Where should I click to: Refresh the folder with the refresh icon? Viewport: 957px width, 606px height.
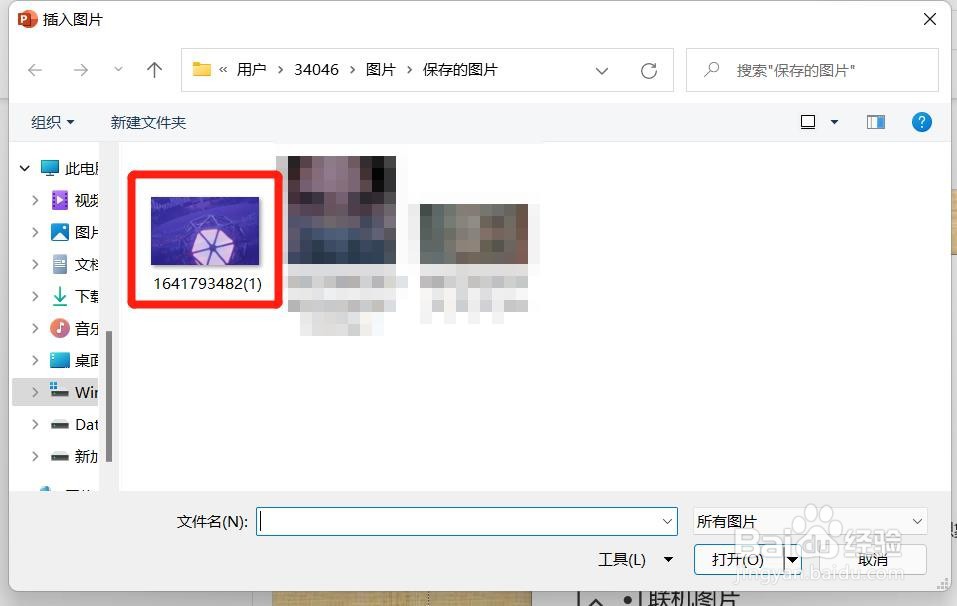coord(649,70)
